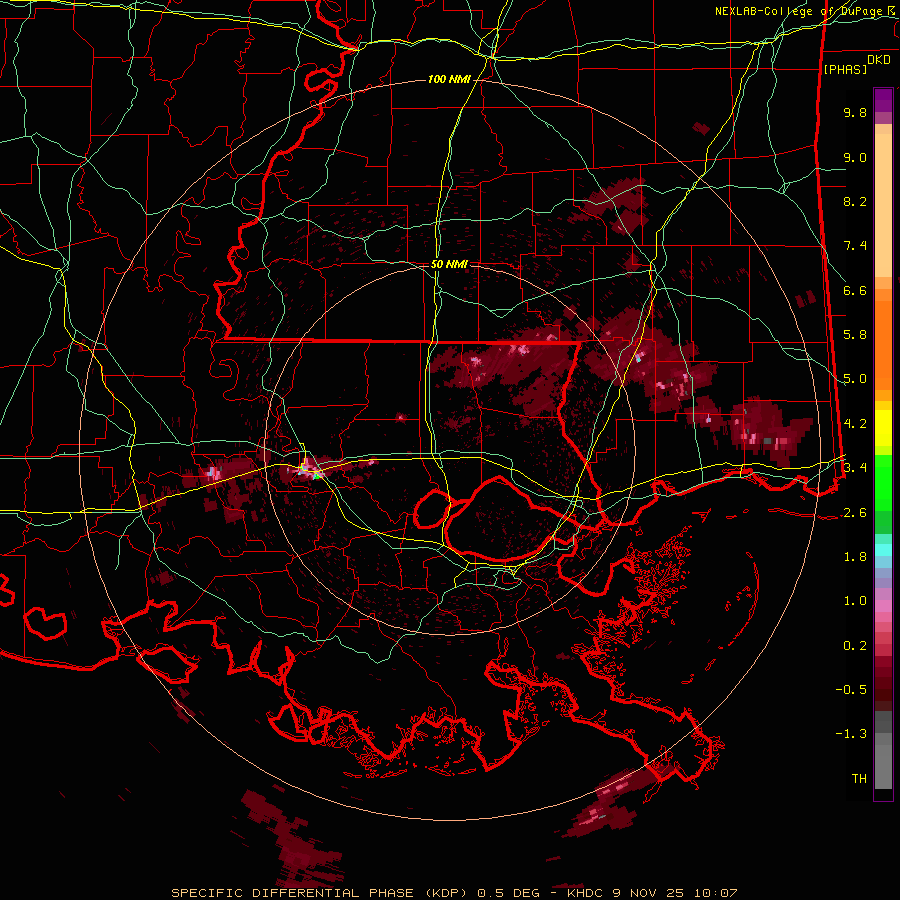Click the 3.4 scale value
Image resolution: width=900 pixels, height=900 pixels.
pyautogui.click(x=855, y=468)
